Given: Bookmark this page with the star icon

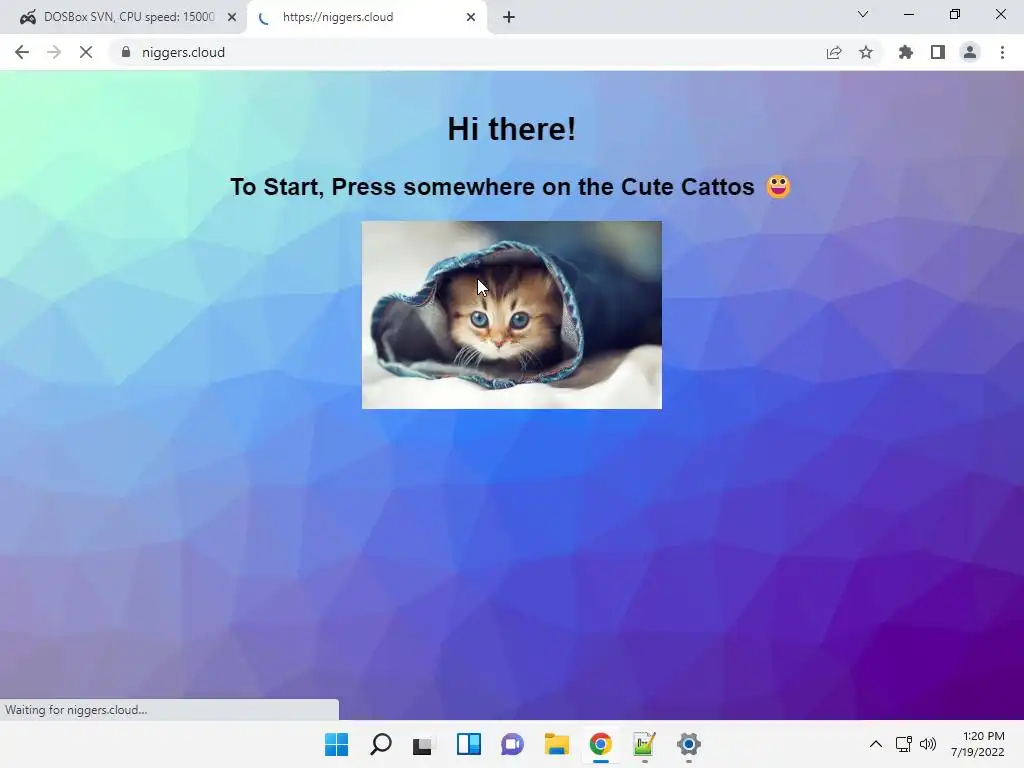Looking at the screenshot, I should click(866, 52).
